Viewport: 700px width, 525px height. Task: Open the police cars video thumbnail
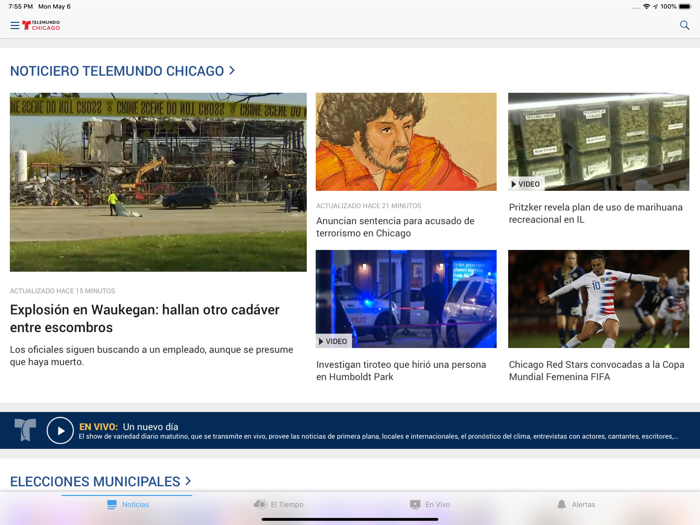tap(406, 299)
